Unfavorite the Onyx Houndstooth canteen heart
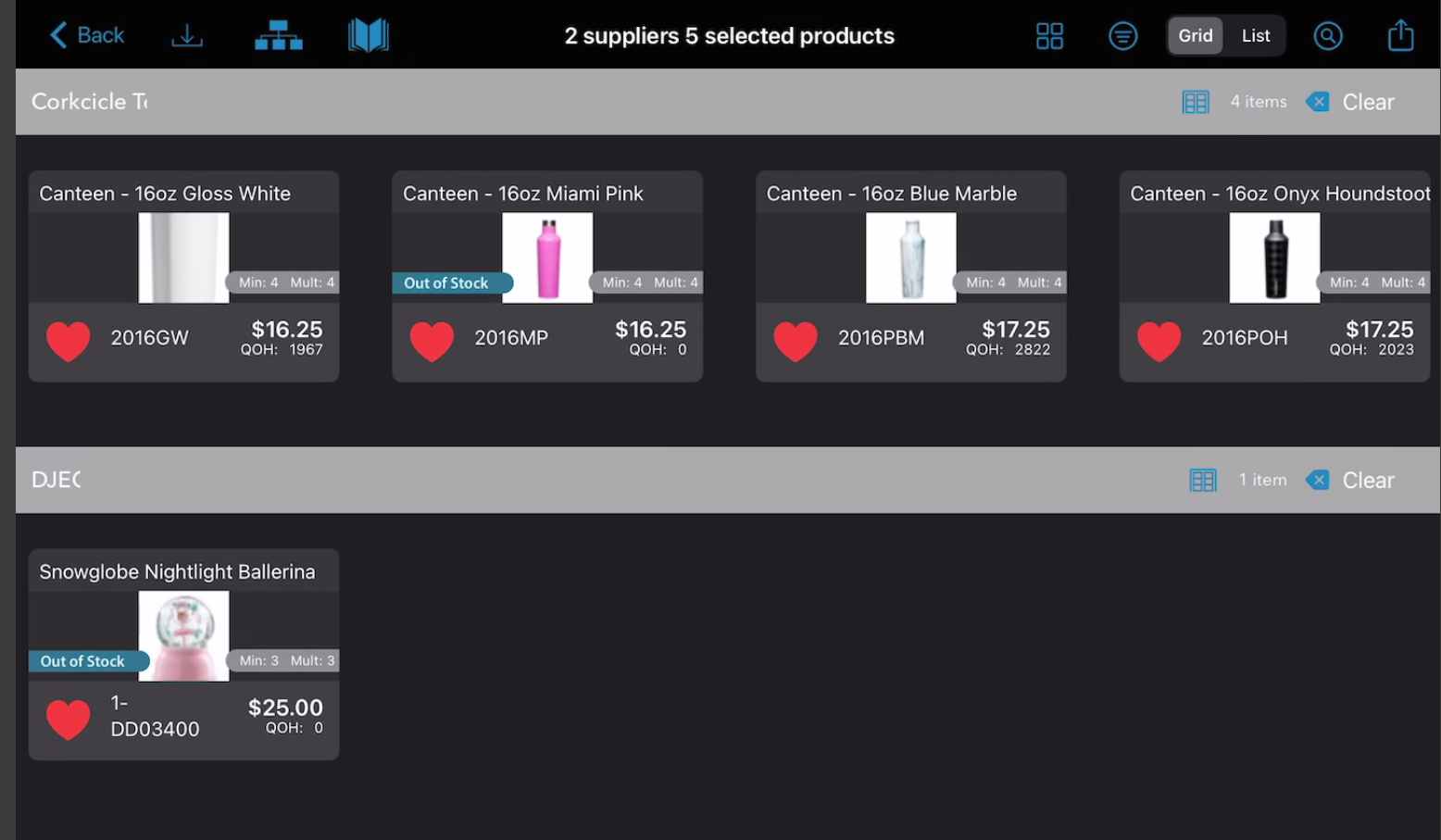Image resolution: width=1441 pixels, height=840 pixels. tap(1159, 341)
